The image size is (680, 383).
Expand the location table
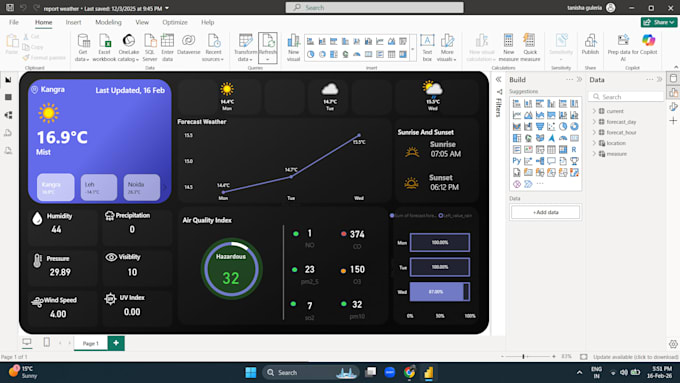[594, 143]
